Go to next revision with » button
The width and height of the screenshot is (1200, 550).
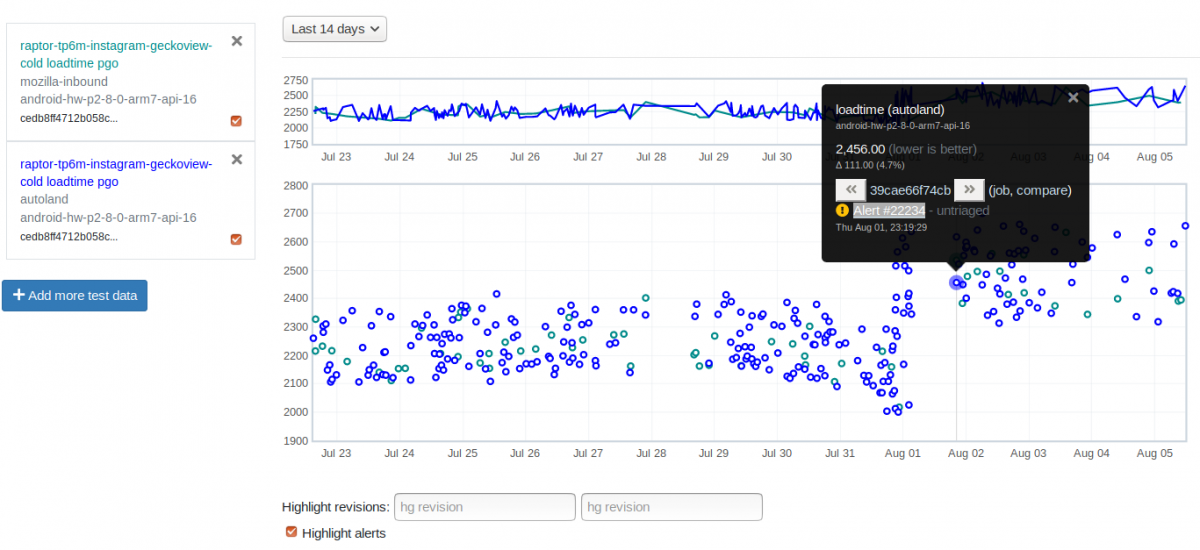click(969, 190)
